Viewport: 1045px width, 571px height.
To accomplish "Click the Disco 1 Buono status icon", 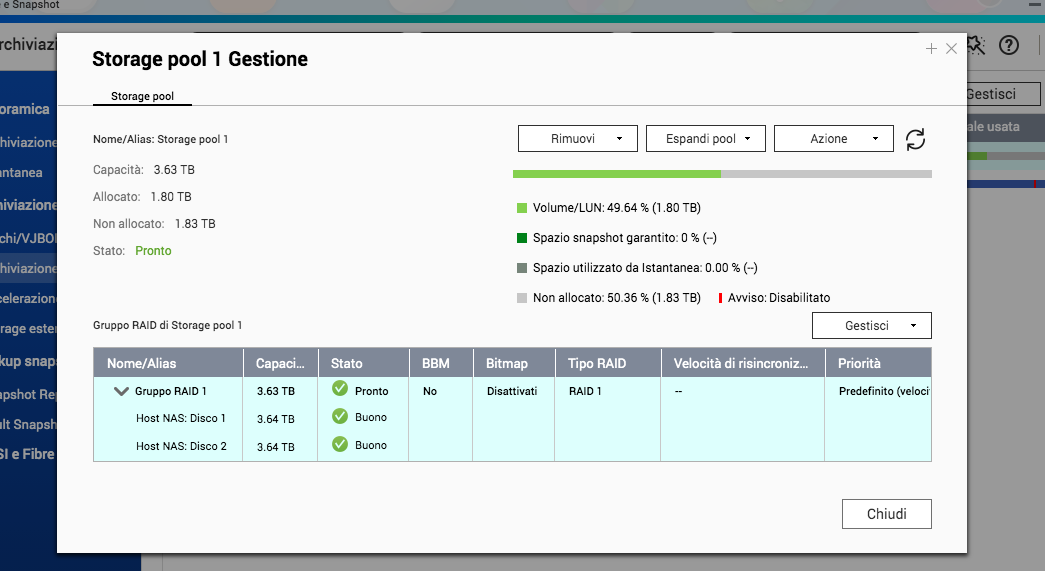I will click(340, 417).
